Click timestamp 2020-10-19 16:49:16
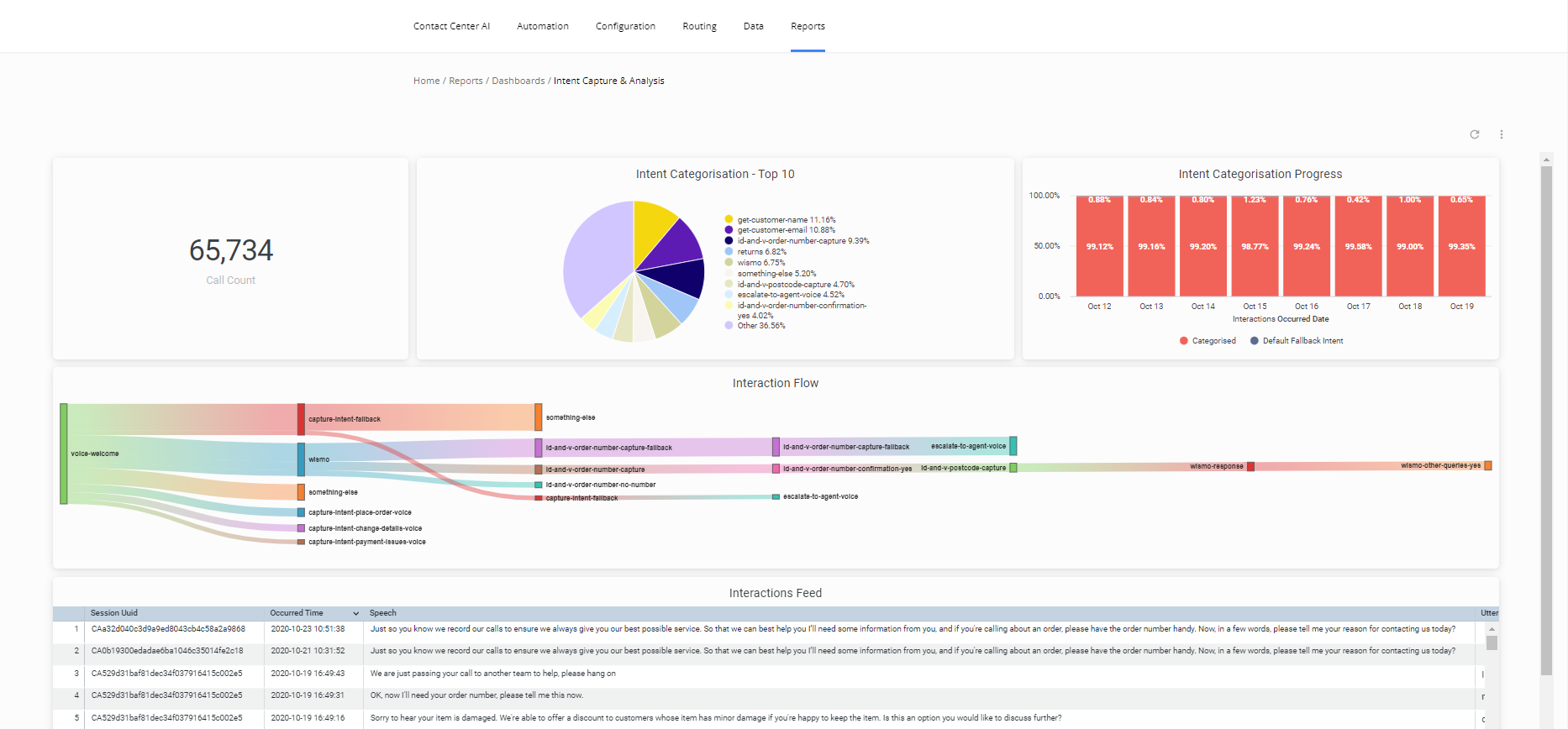 pos(308,718)
